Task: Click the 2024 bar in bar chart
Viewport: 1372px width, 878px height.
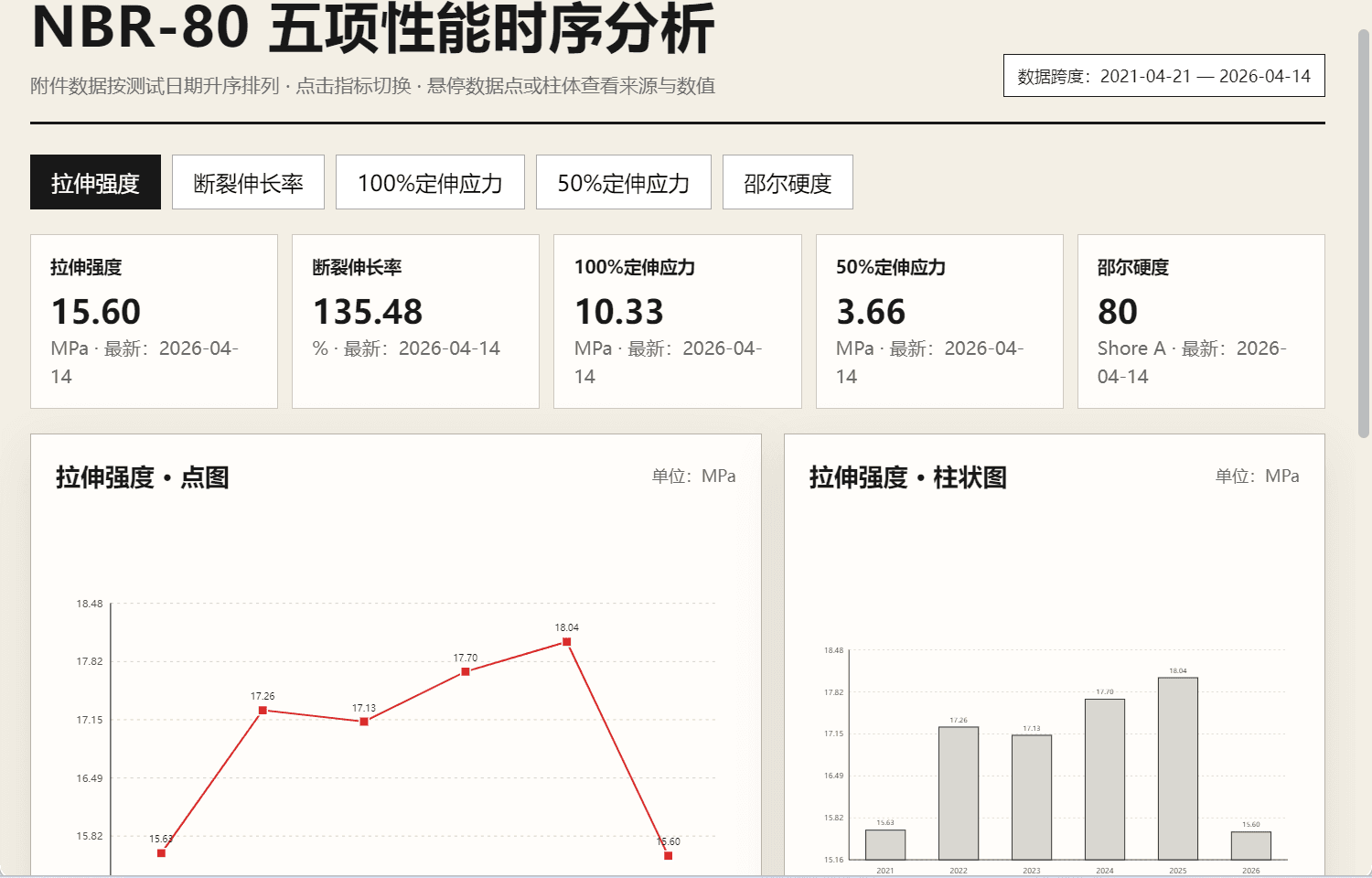Action: click(x=1105, y=779)
